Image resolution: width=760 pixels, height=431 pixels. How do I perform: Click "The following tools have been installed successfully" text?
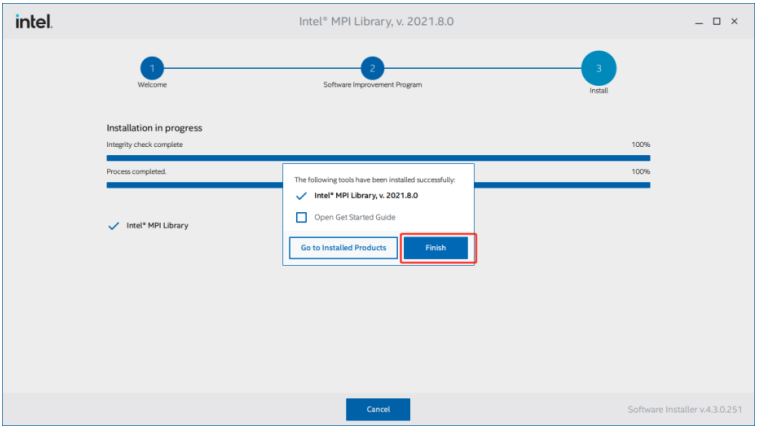click(x=375, y=180)
